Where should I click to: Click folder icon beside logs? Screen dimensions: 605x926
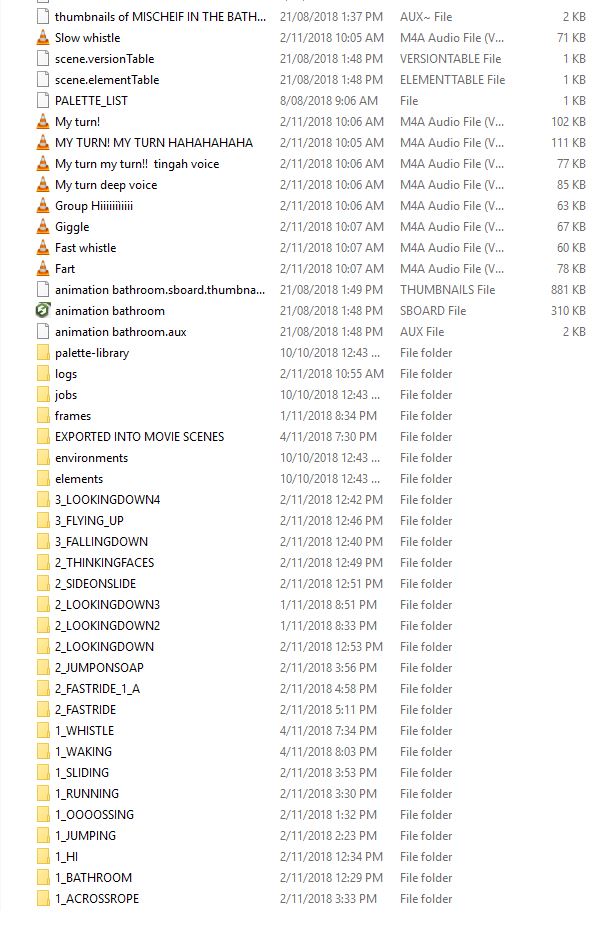43,374
